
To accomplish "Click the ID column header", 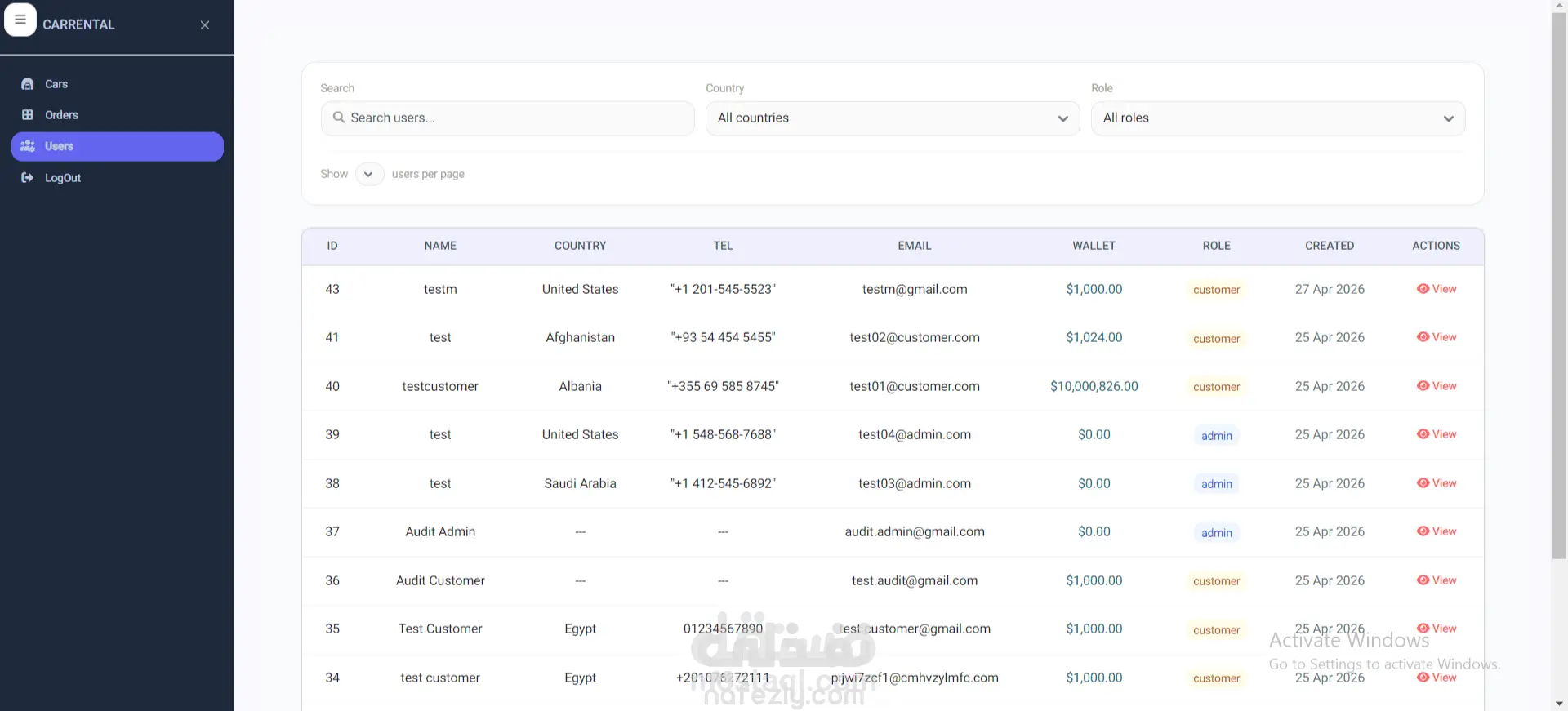I will [x=332, y=246].
